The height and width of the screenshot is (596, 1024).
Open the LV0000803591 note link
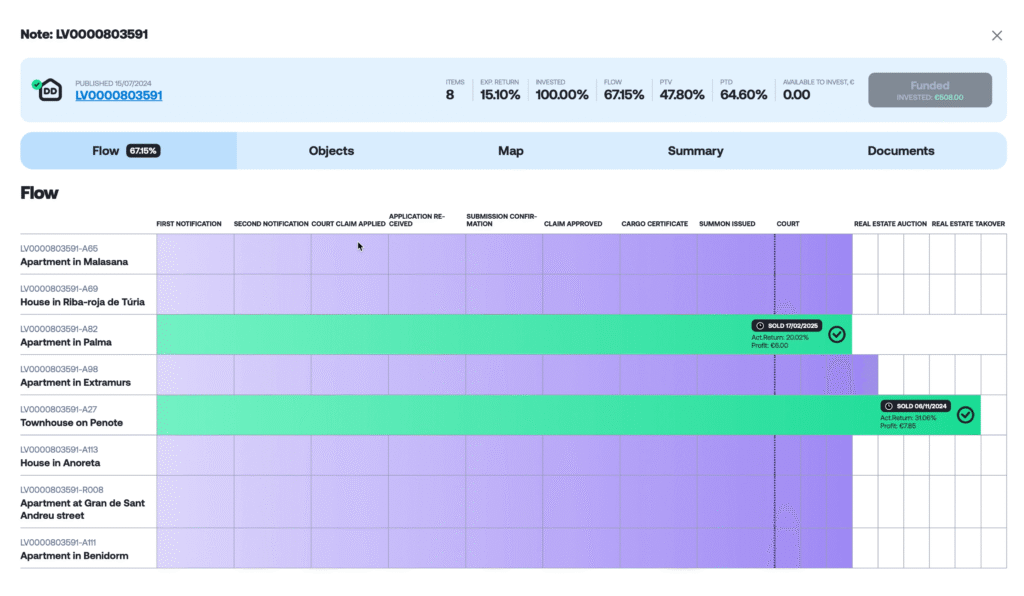coord(119,95)
